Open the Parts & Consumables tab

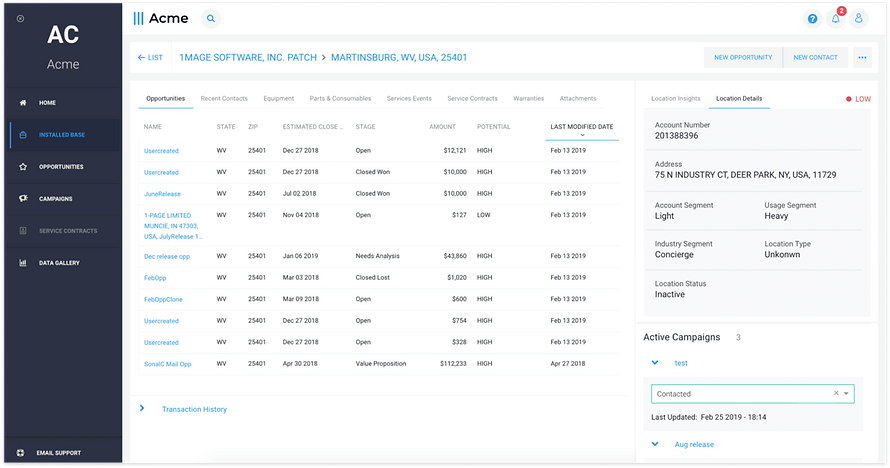tap(340, 99)
